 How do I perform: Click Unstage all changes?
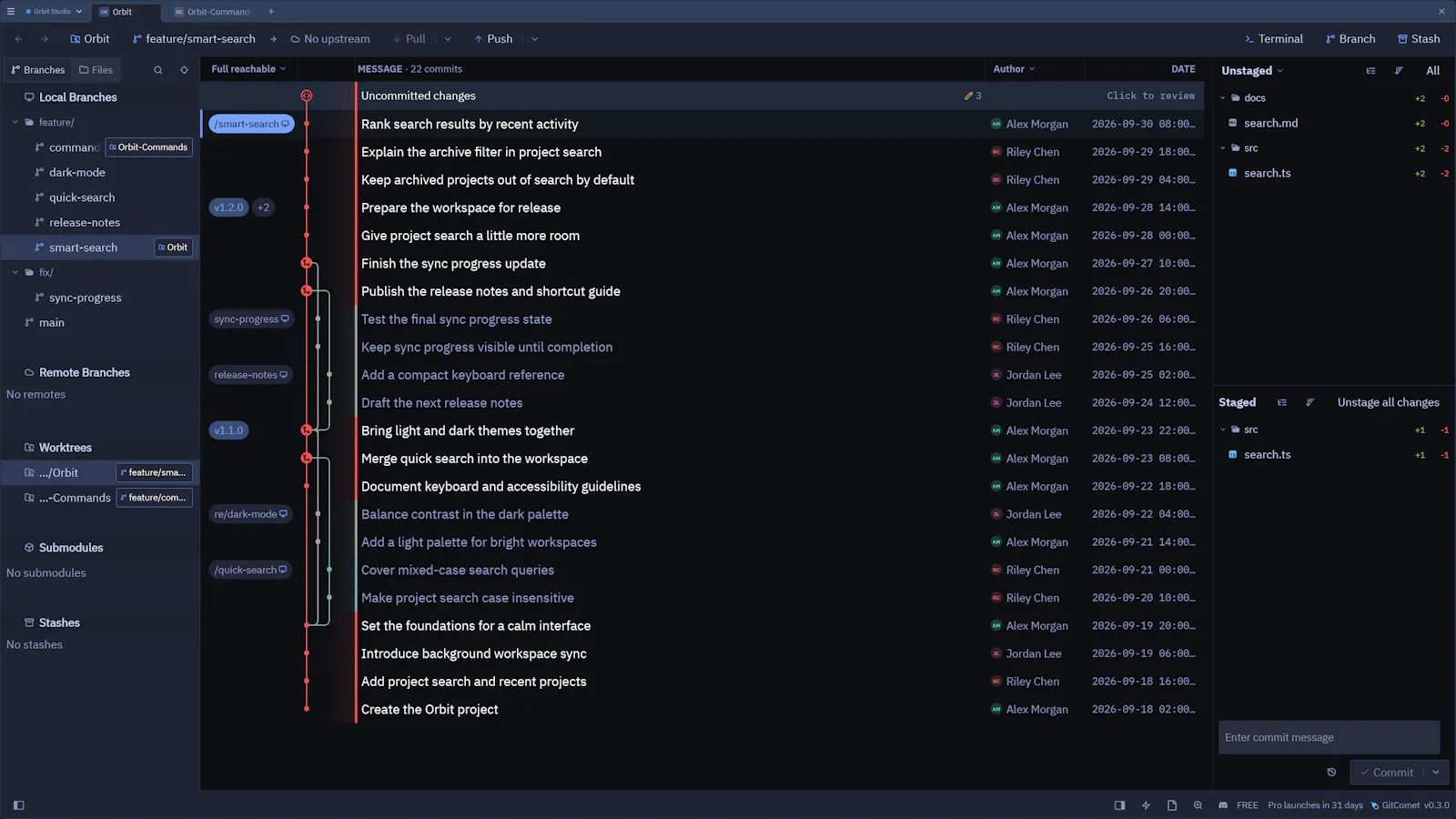[x=1388, y=402]
